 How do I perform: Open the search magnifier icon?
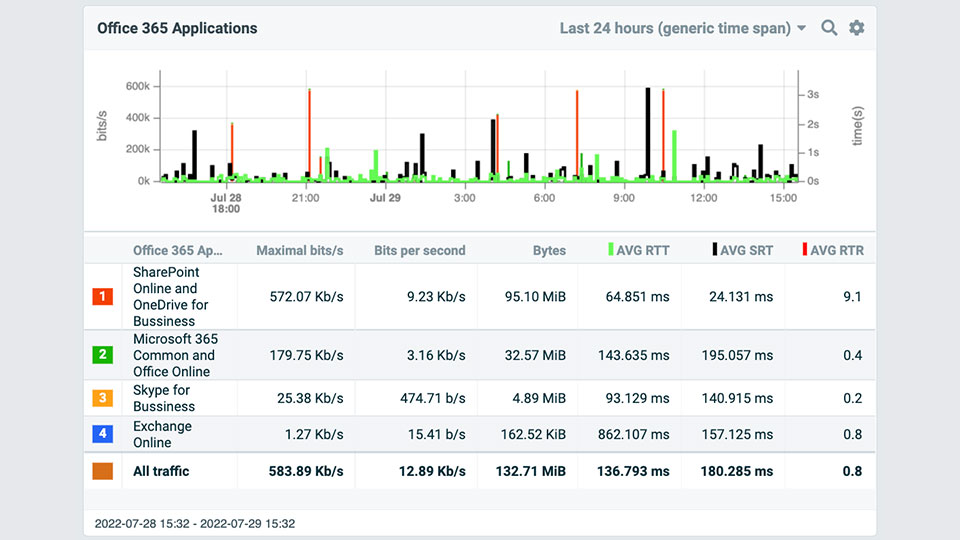pos(829,28)
